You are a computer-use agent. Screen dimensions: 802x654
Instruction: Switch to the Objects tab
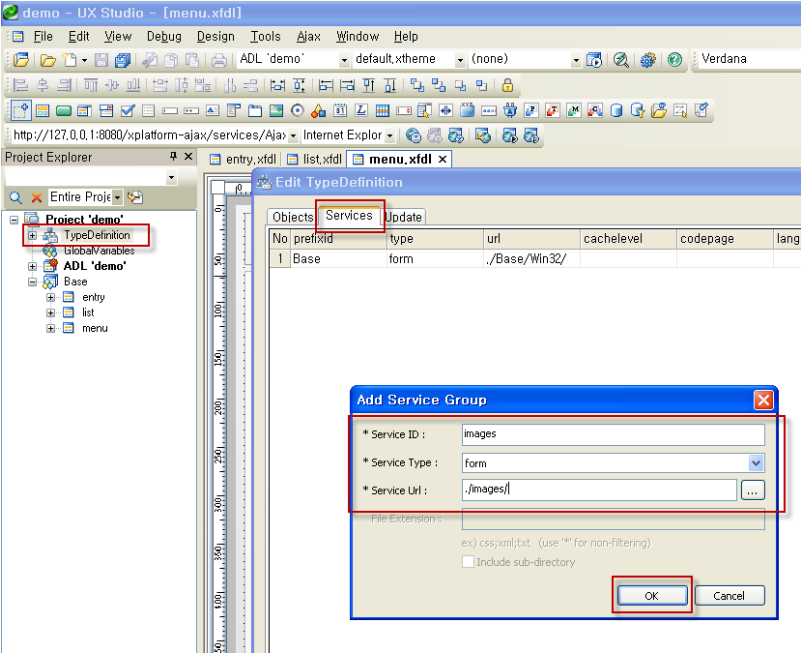point(292,217)
